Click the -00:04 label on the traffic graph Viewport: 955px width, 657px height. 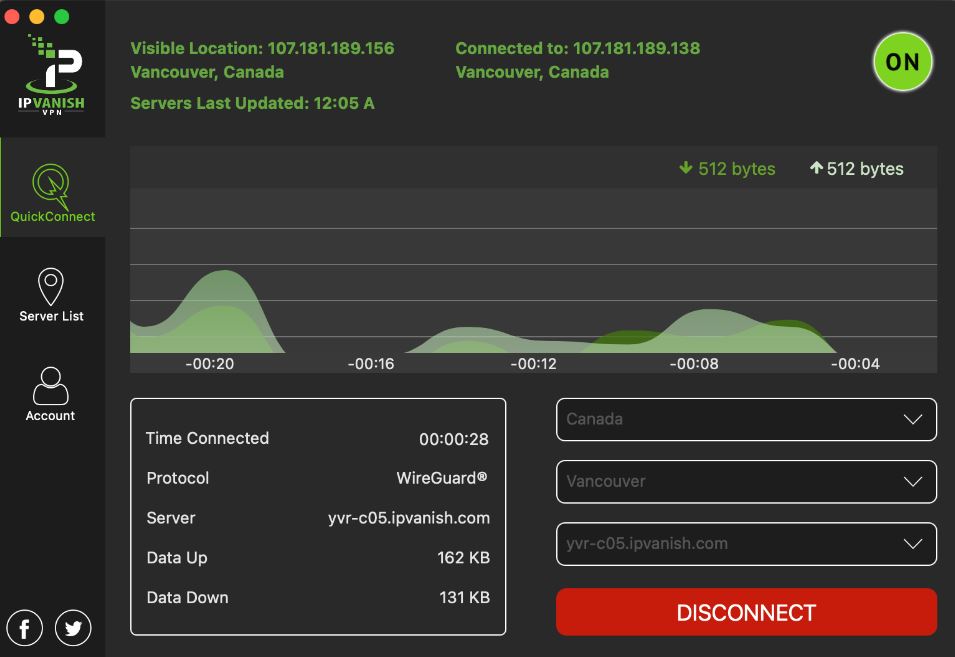855,364
